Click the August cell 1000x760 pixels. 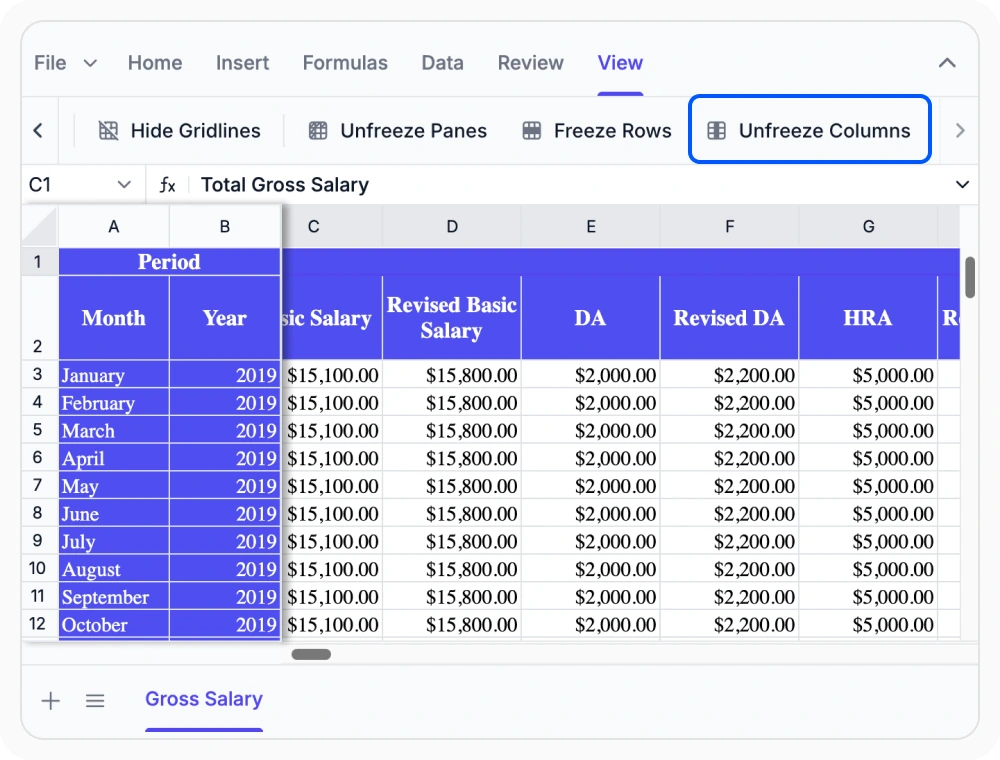click(114, 569)
